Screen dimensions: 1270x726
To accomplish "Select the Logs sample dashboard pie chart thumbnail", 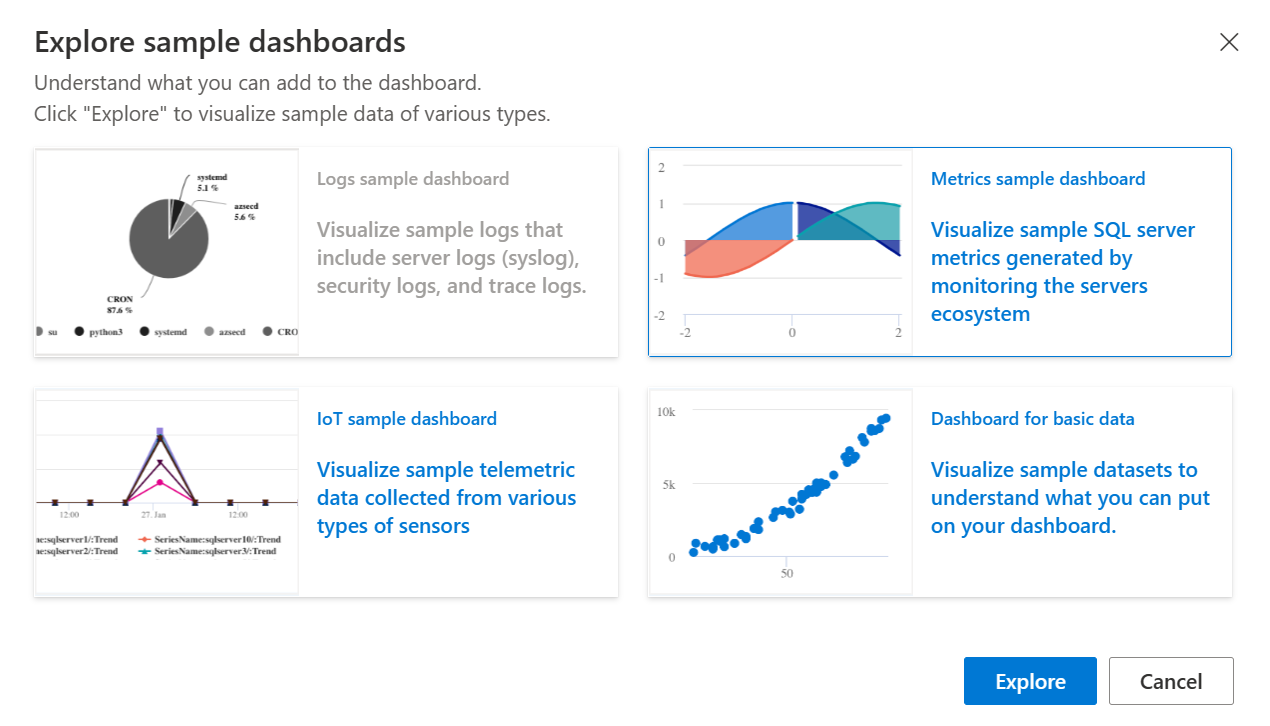I will click(x=167, y=251).
